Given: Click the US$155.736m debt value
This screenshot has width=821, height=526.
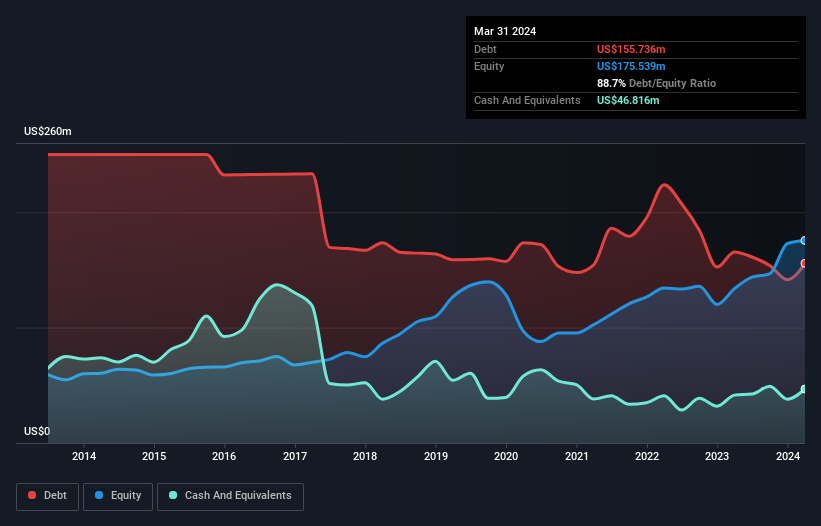Looking at the screenshot, I should pyautogui.click(x=631, y=49).
